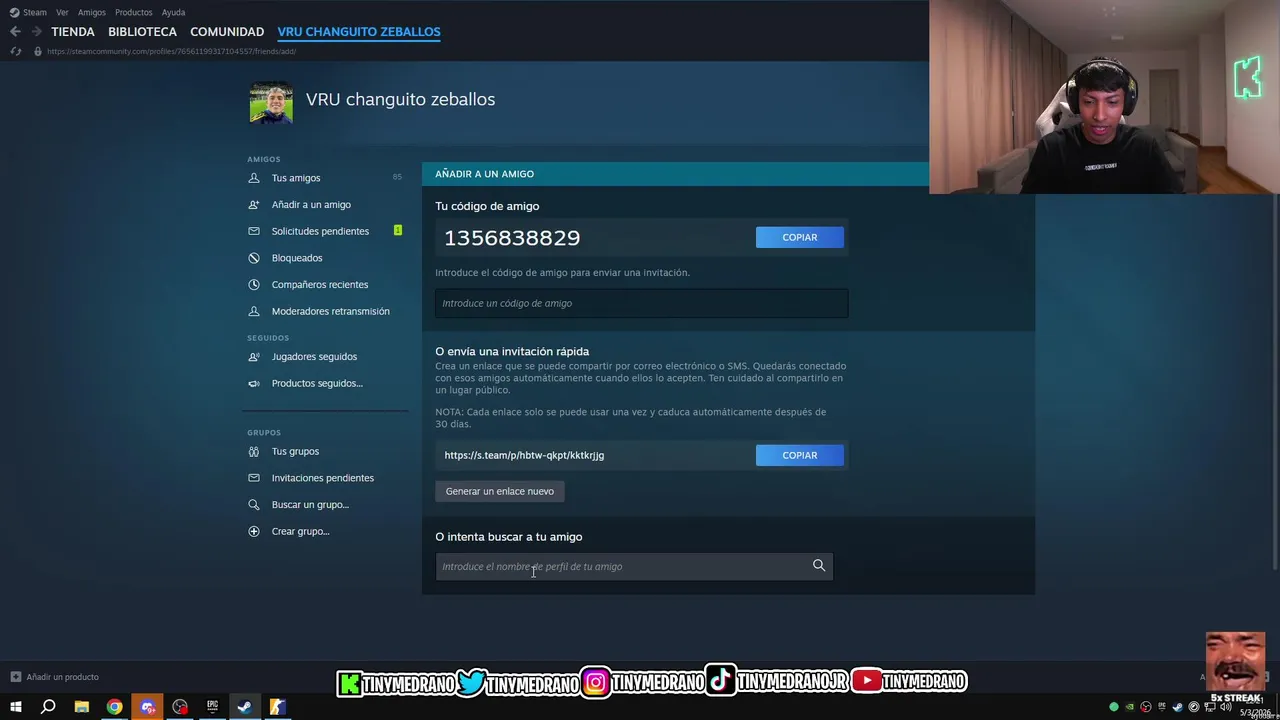
Task: Click the friend code 1356838829
Action: [x=512, y=238]
